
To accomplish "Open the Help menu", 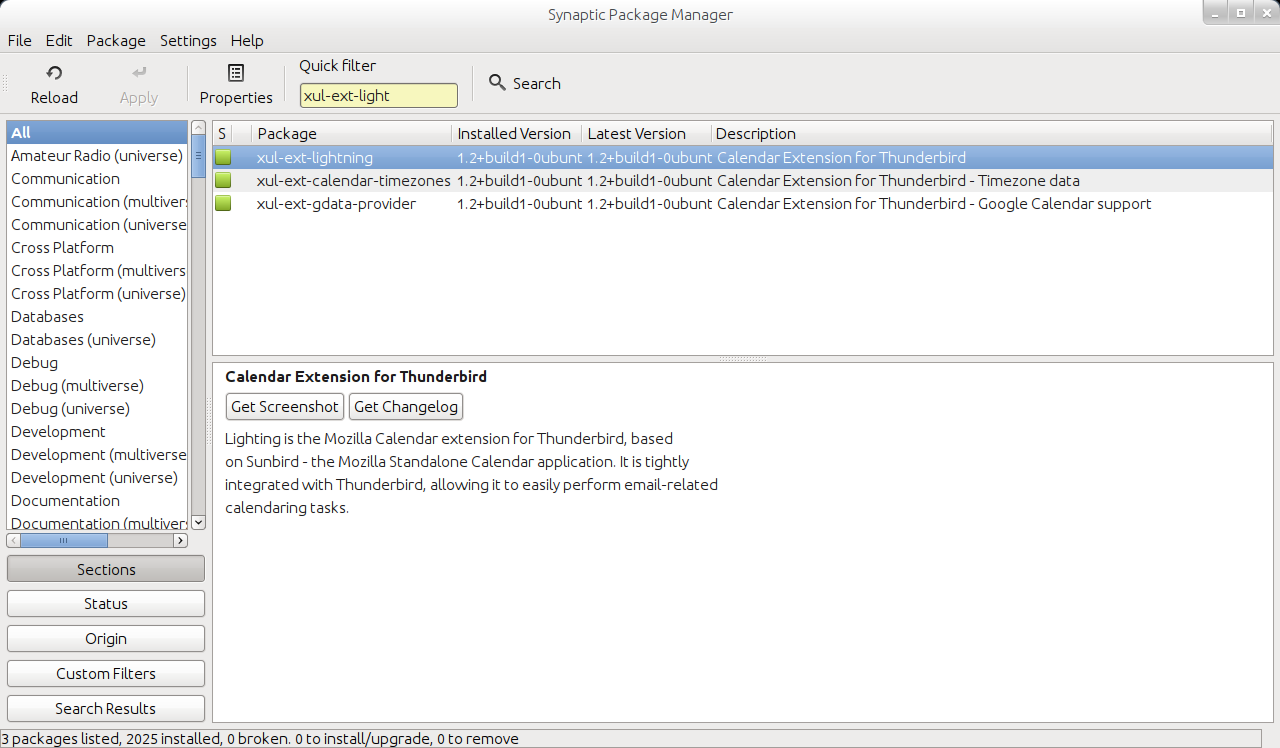I will (247, 41).
